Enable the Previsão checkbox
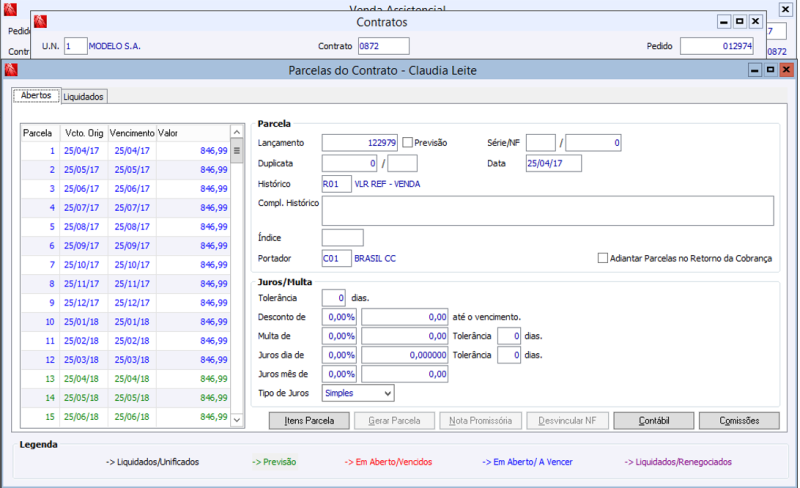The height and width of the screenshot is (488, 800). (407, 143)
